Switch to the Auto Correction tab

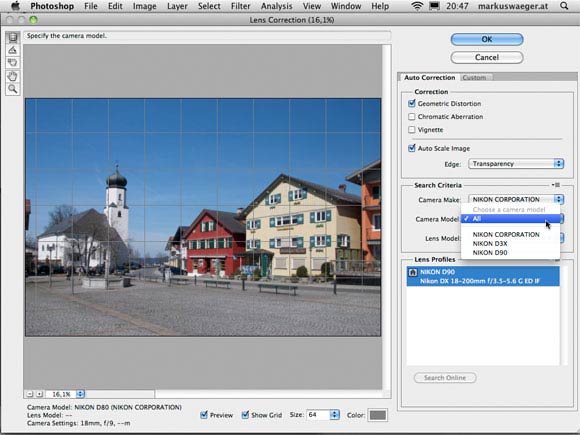[x=429, y=78]
